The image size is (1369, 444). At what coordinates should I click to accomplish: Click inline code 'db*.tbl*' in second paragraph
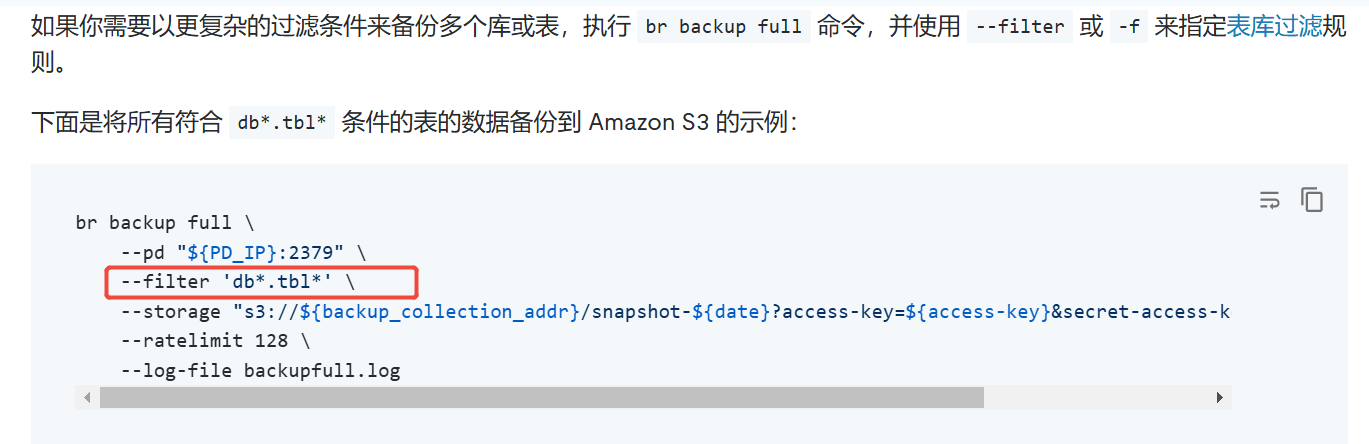point(281,123)
